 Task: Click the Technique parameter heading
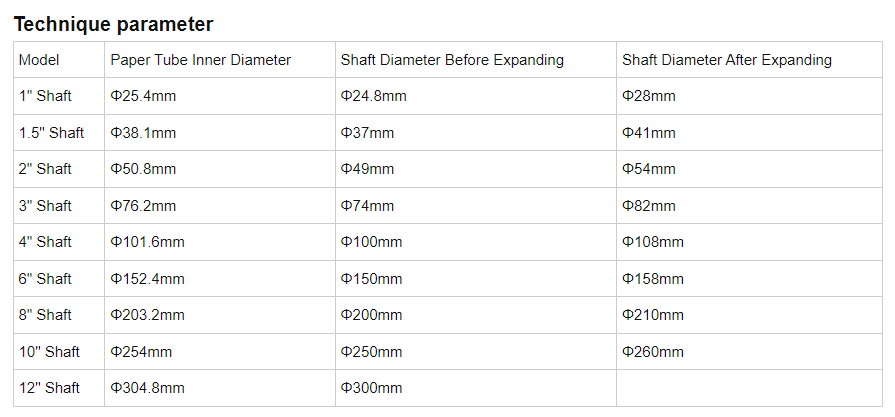(113, 24)
